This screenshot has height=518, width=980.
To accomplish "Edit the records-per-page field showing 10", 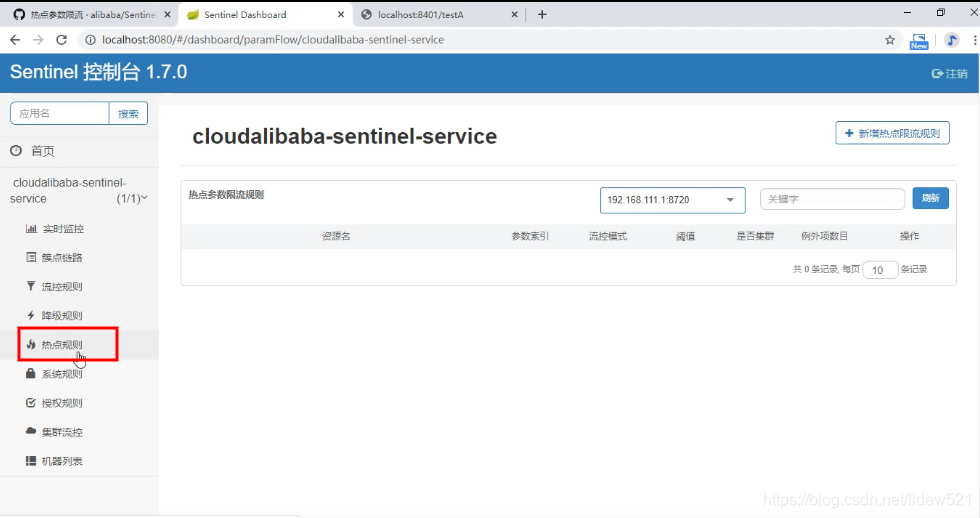I will click(880, 270).
